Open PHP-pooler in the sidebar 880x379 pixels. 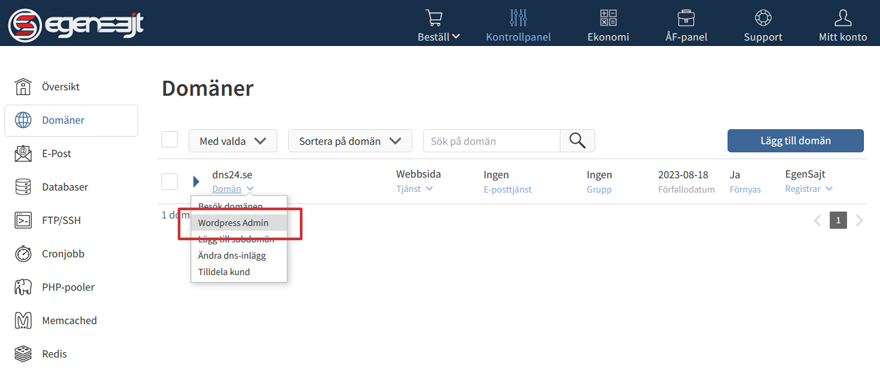68,287
